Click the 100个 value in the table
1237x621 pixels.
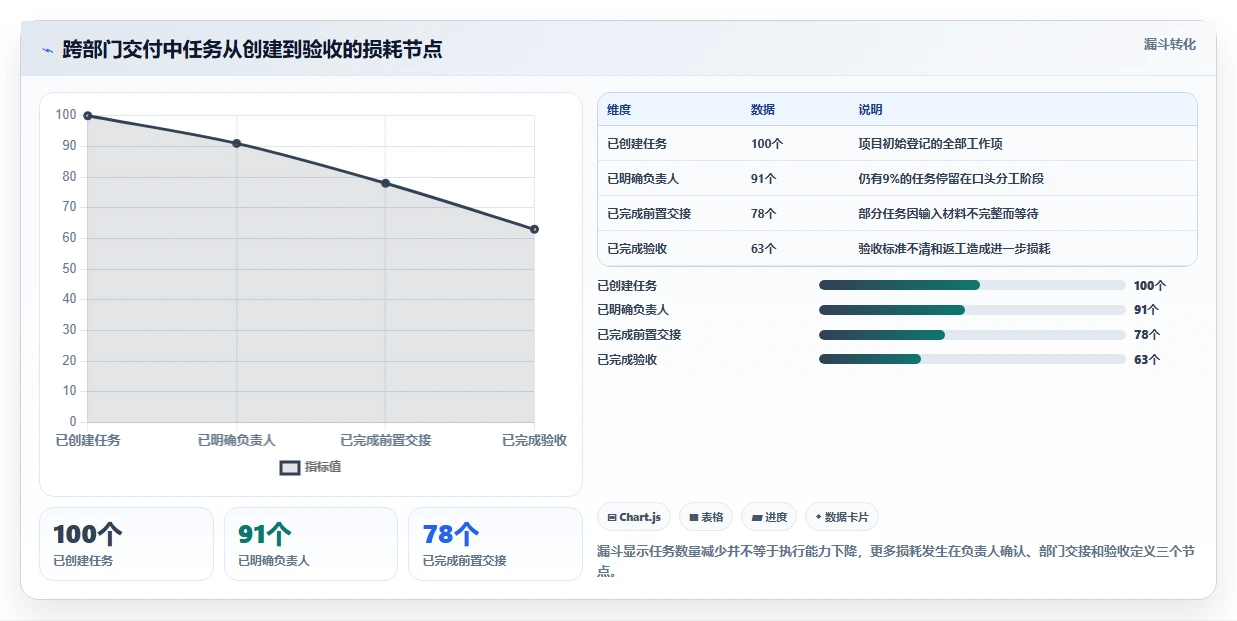tap(767, 144)
